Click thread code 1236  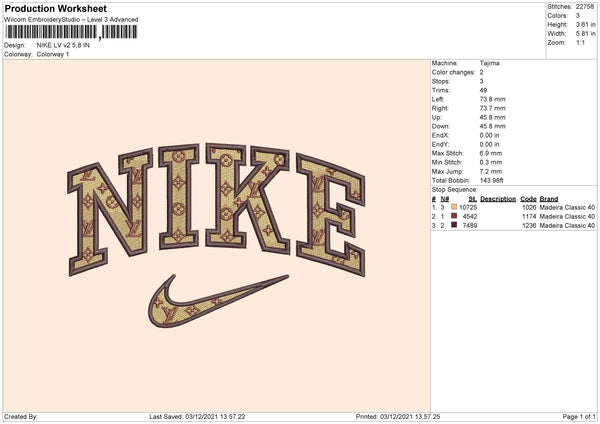(x=529, y=226)
